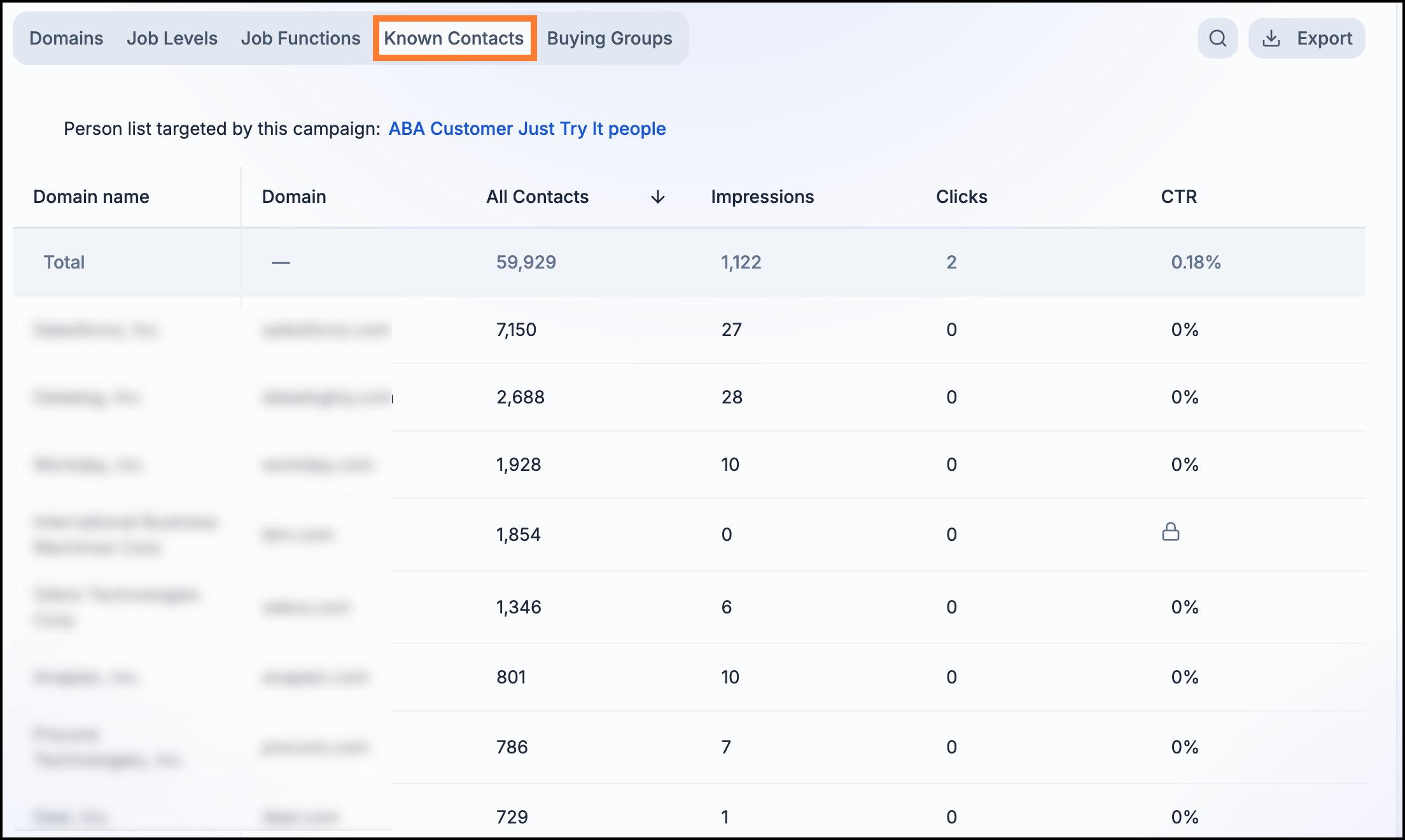Screen dimensions: 1405x840
Task: Click the impressions value 28
Action: (x=732, y=397)
